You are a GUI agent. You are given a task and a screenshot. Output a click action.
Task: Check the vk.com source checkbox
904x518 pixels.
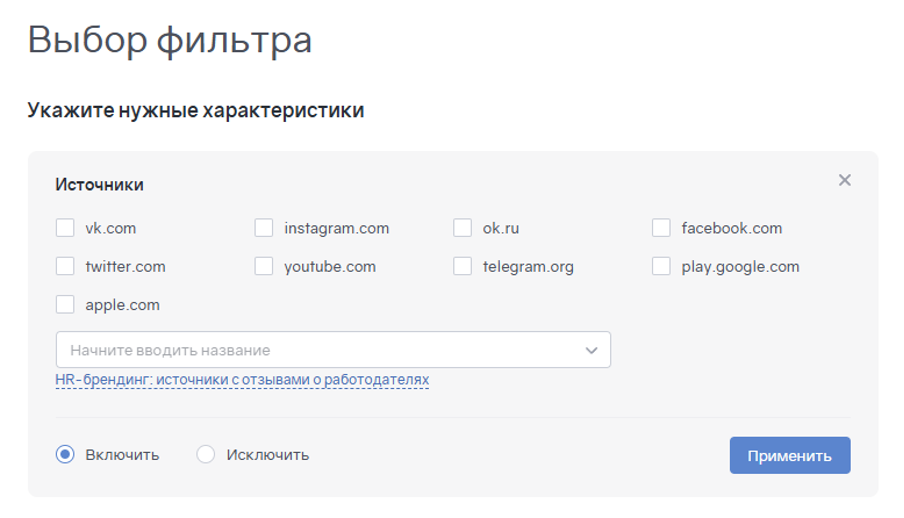[x=65, y=228]
